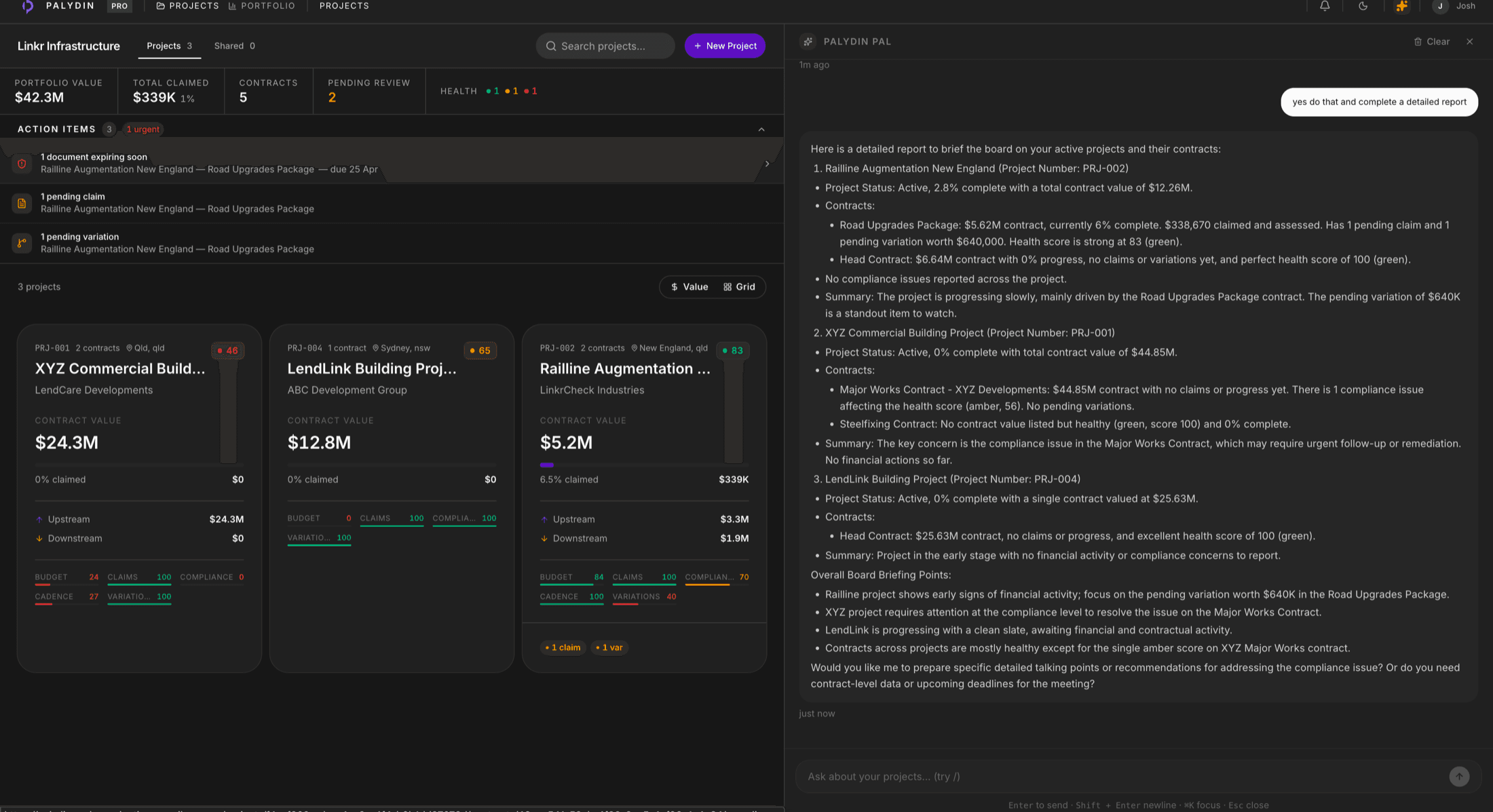This screenshot has width=1493, height=812.
Task: Open the notifications bell
Action: 1325,6
